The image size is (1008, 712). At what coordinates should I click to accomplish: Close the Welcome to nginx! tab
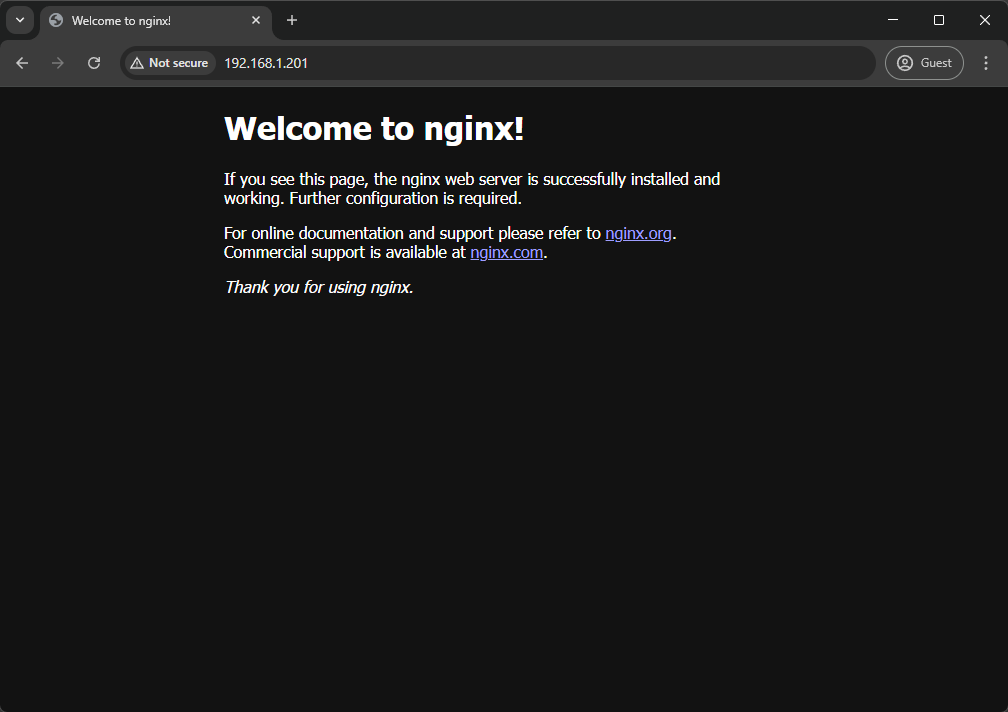[x=256, y=21]
